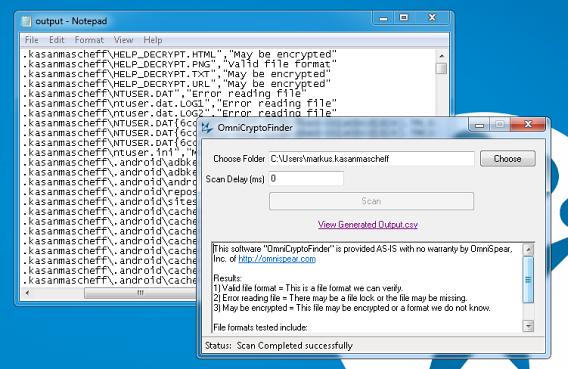
Task: Open the Format menu in Notepad
Action: coord(89,40)
